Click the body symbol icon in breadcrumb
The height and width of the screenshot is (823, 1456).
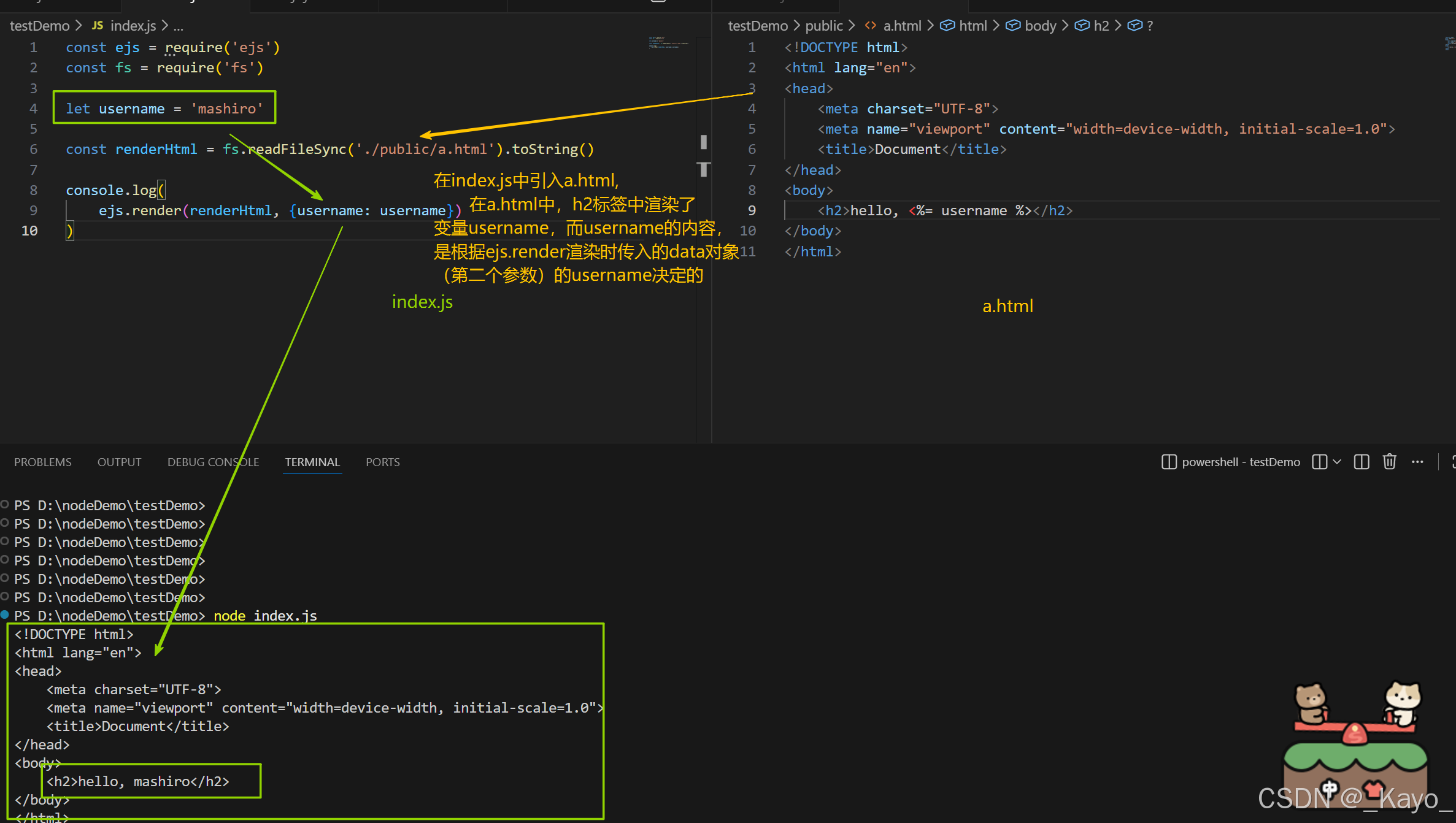(x=1013, y=26)
